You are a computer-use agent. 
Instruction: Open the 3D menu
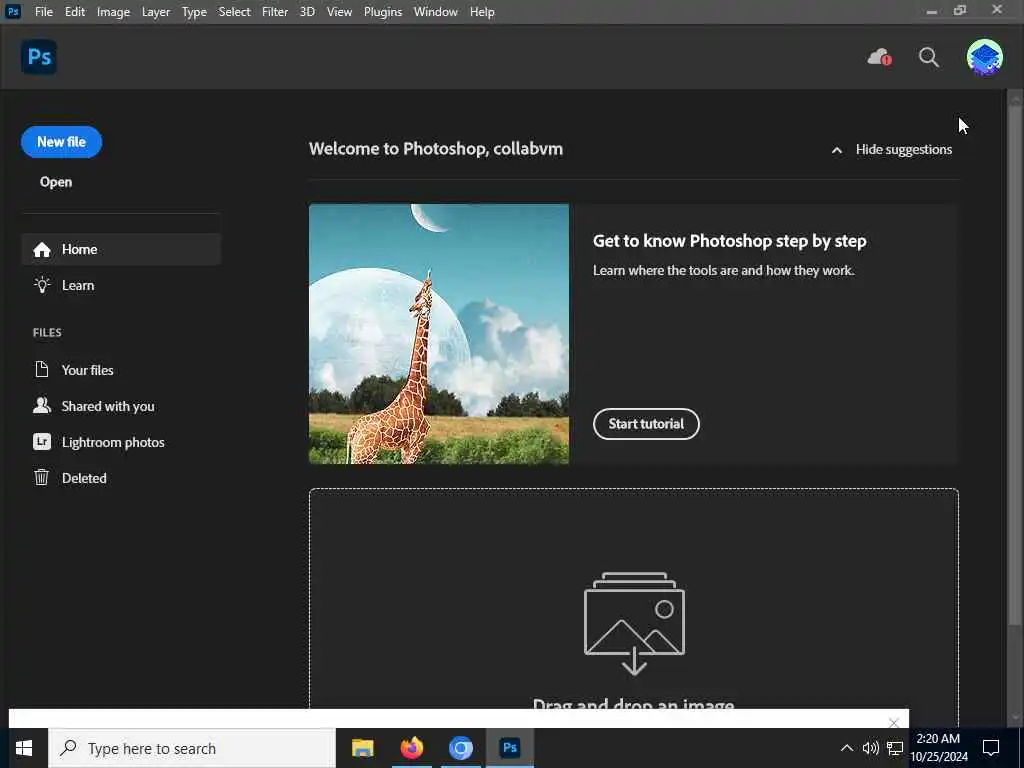coord(307,12)
